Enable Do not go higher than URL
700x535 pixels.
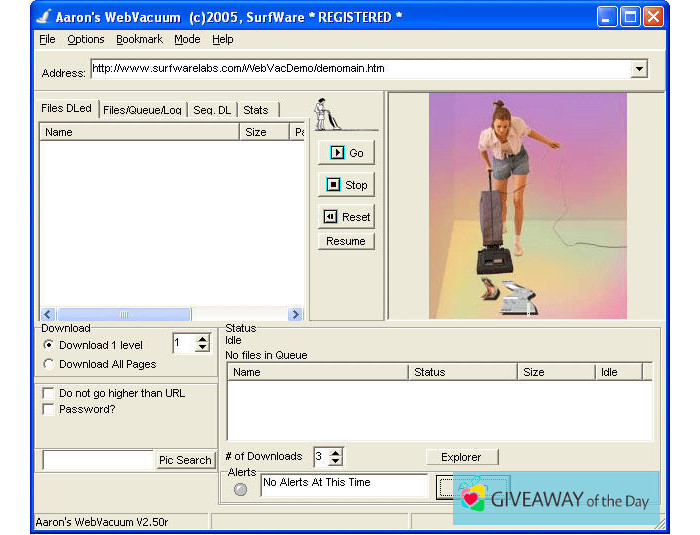[x=49, y=394]
